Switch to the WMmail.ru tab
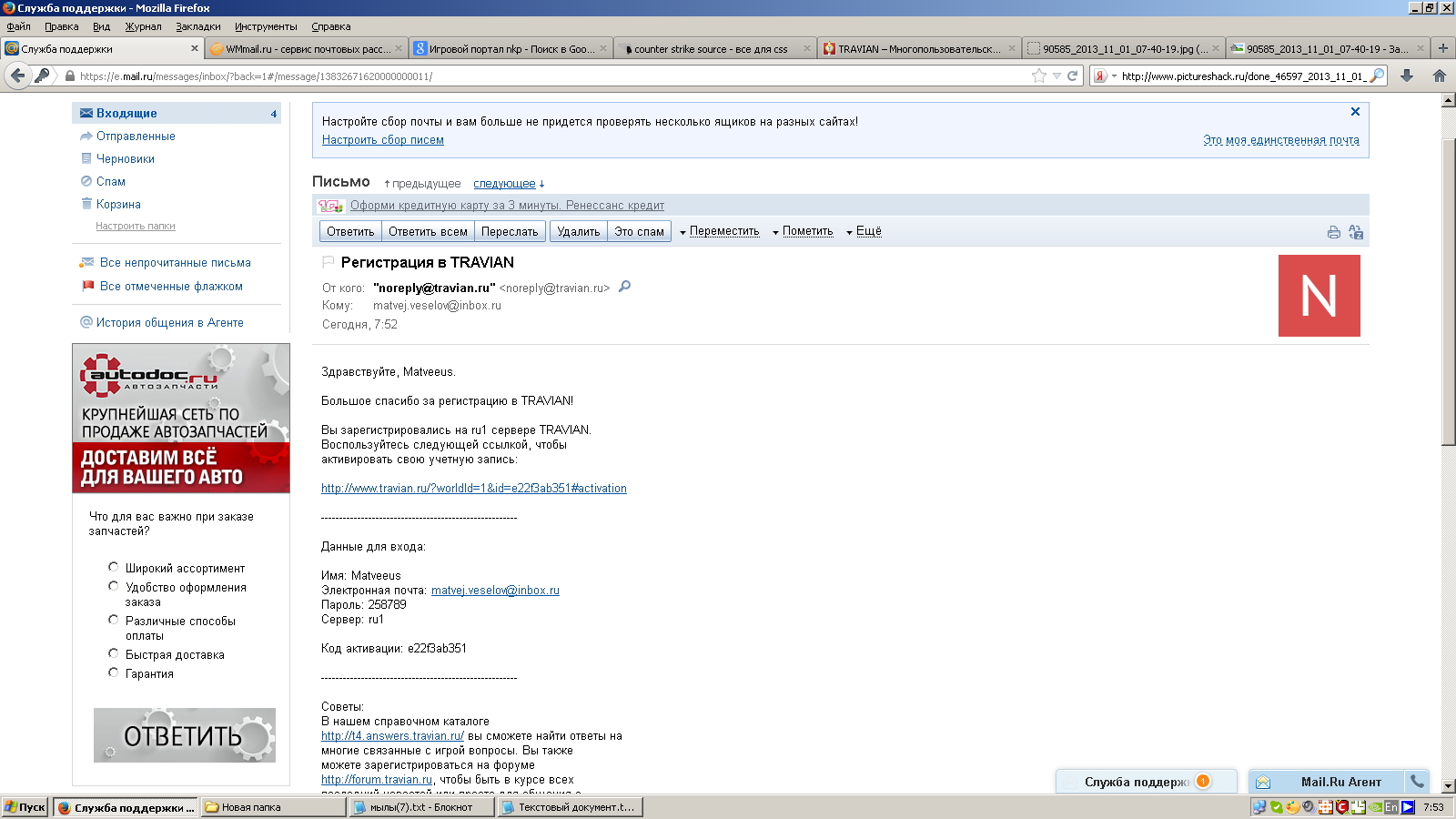This screenshot has width=1456, height=819. point(308,49)
